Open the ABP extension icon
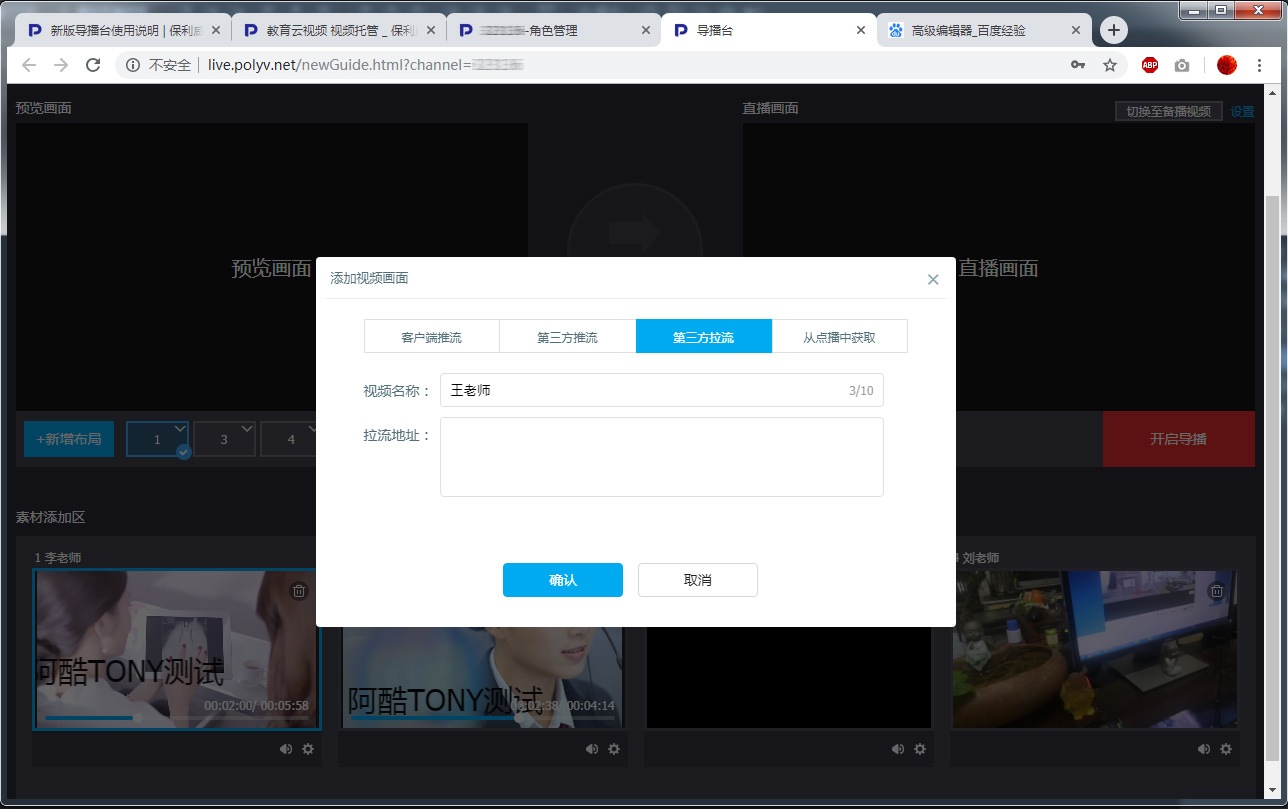The height and width of the screenshot is (809, 1288). [1150, 65]
